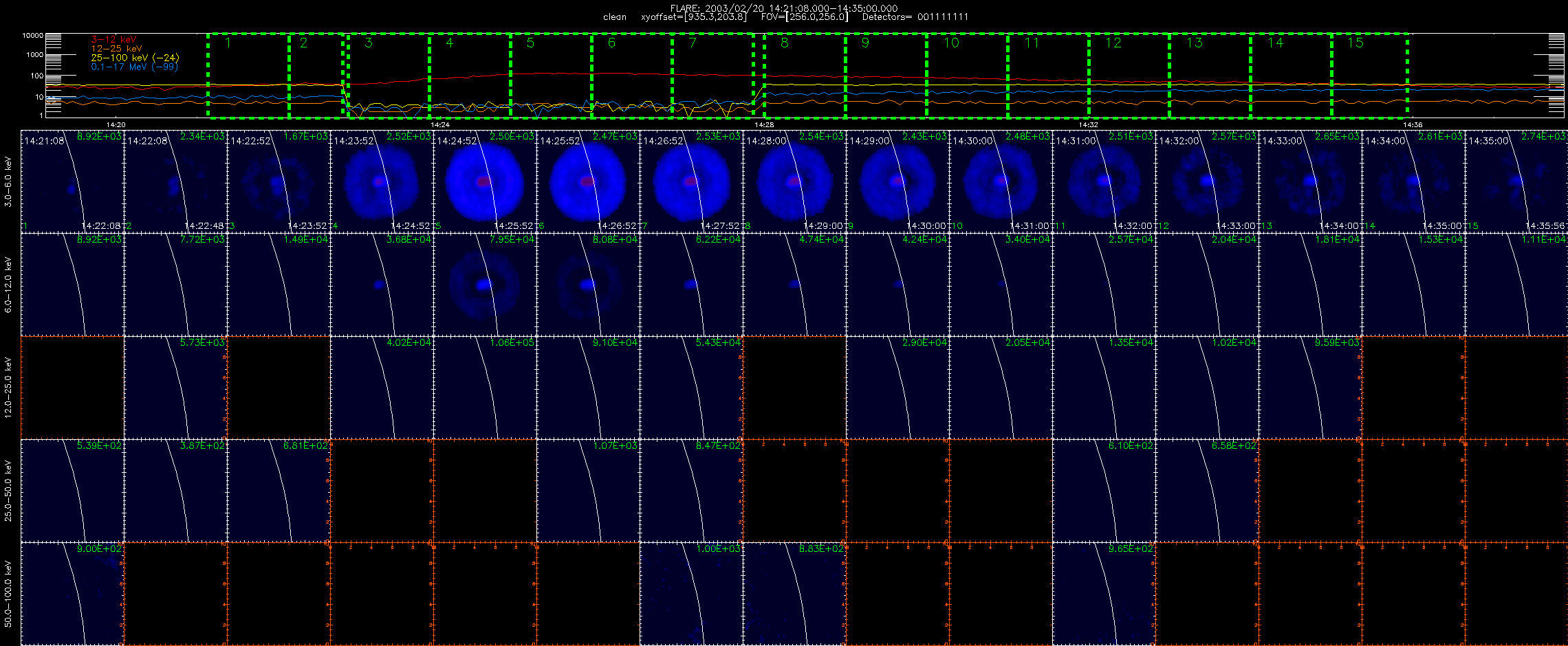The height and width of the screenshot is (646, 1568).
Task: Open the 3-6 keV image starting 14:31:00
Action: coord(1104,181)
